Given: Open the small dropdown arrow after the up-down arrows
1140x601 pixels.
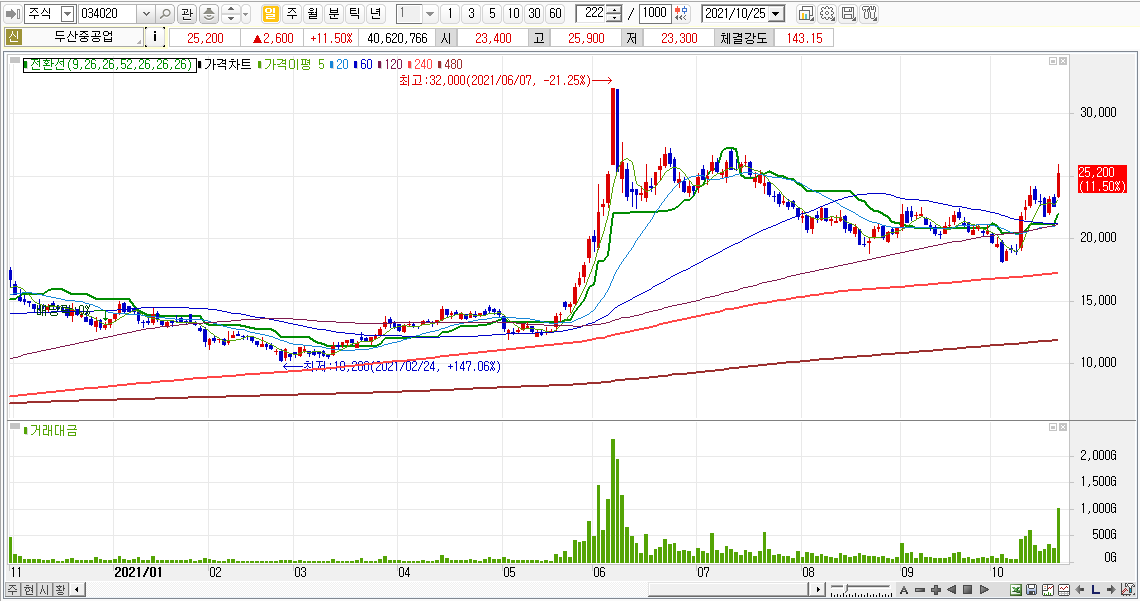Looking at the screenshot, I should point(246,13).
